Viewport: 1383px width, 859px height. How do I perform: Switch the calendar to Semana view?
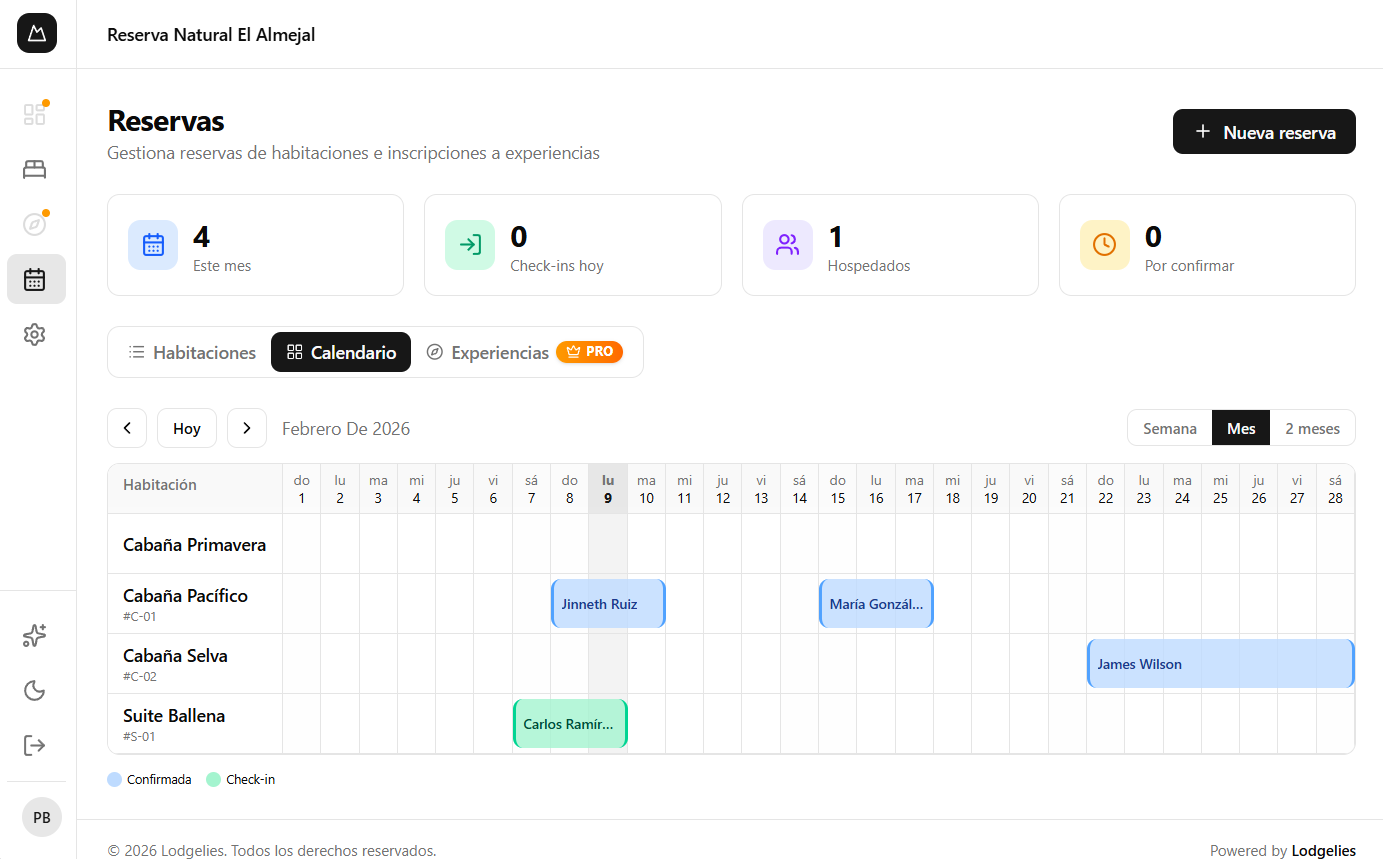[x=1168, y=427]
